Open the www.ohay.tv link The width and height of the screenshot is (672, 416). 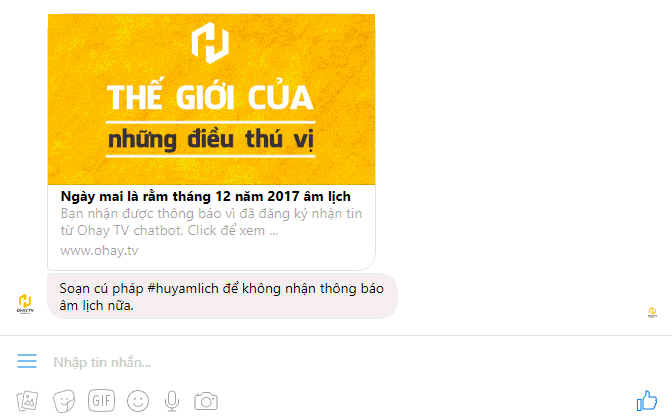[x=99, y=251]
